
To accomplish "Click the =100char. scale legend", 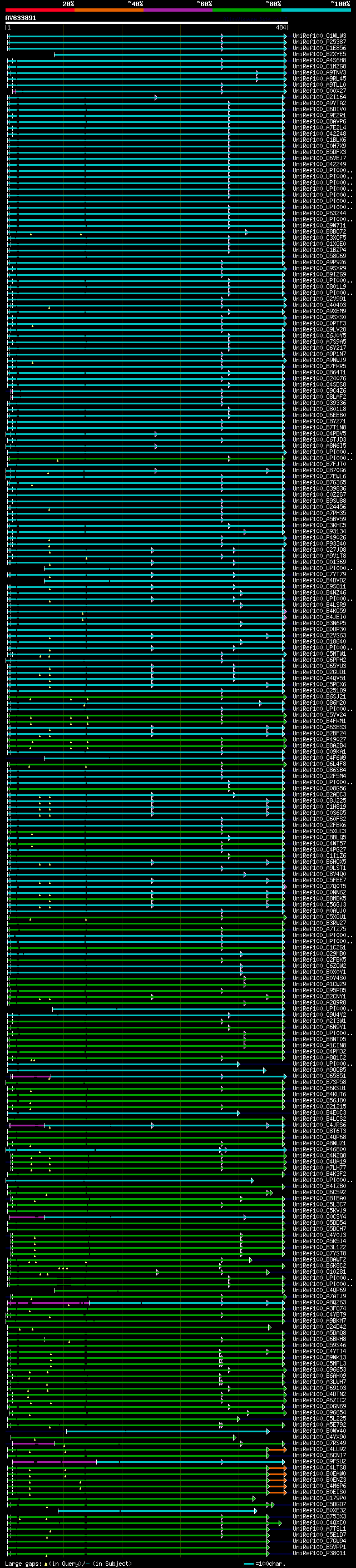I will tap(264, 1563).
